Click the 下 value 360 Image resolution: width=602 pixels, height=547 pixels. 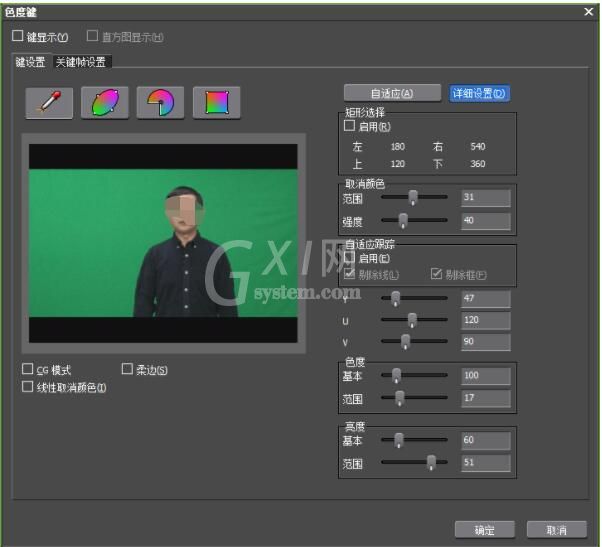[478, 164]
